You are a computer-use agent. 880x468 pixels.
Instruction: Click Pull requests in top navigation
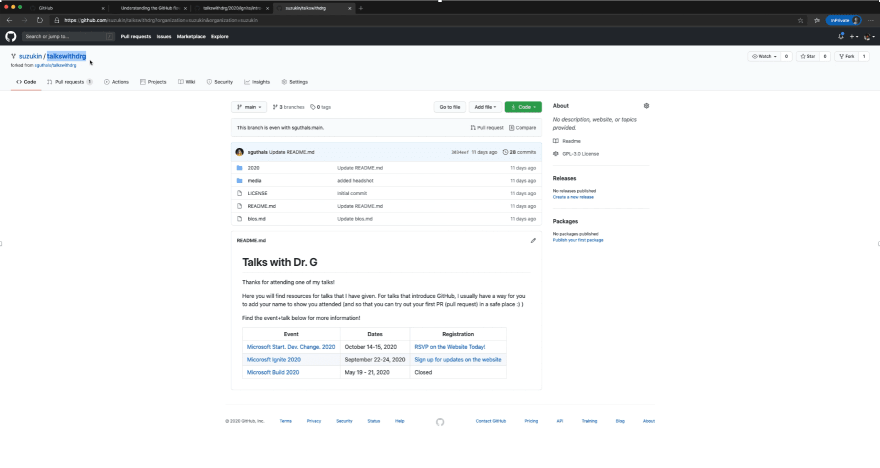pos(136,36)
